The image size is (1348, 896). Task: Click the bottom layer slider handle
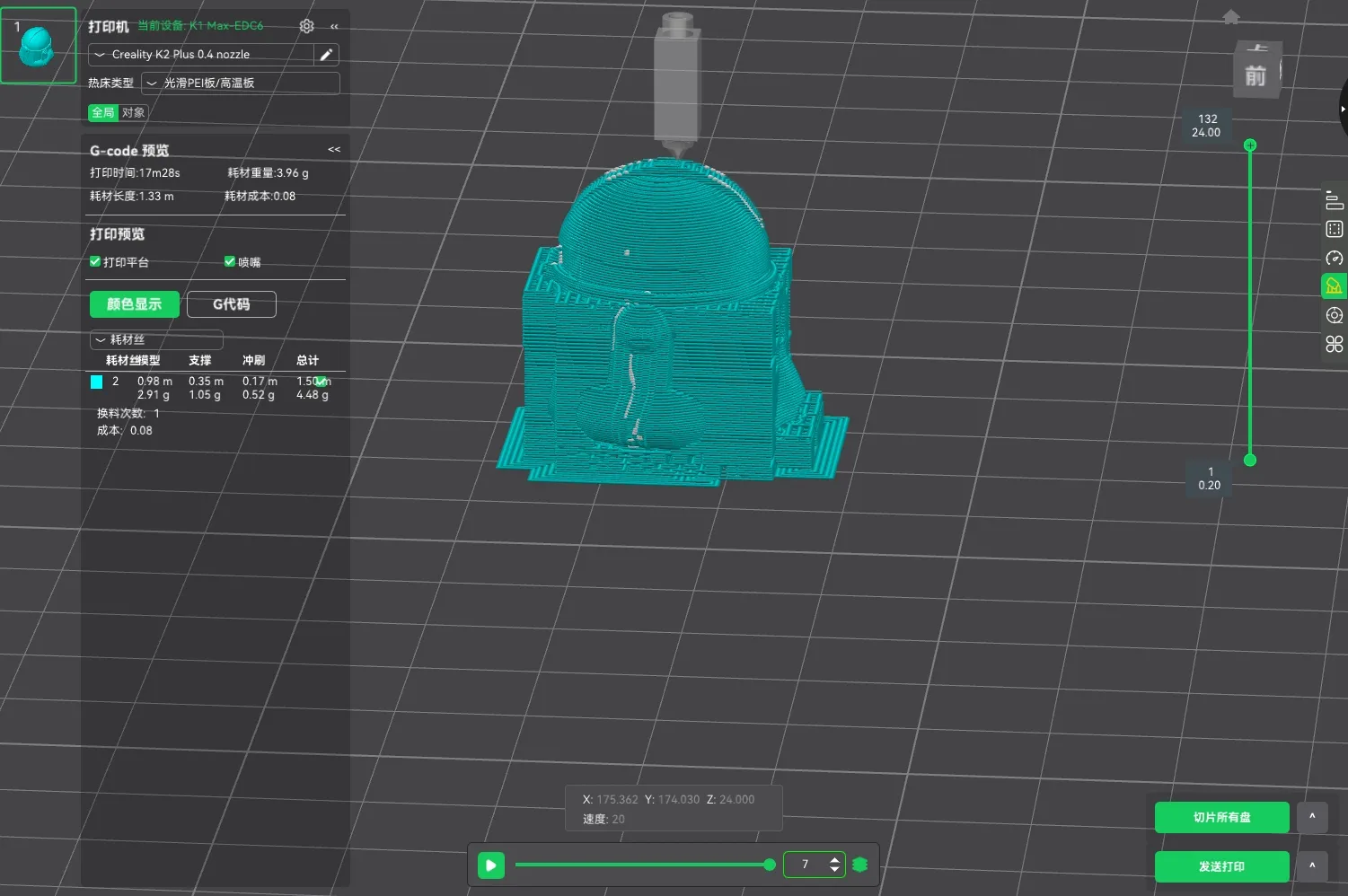tap(1250, 461)
